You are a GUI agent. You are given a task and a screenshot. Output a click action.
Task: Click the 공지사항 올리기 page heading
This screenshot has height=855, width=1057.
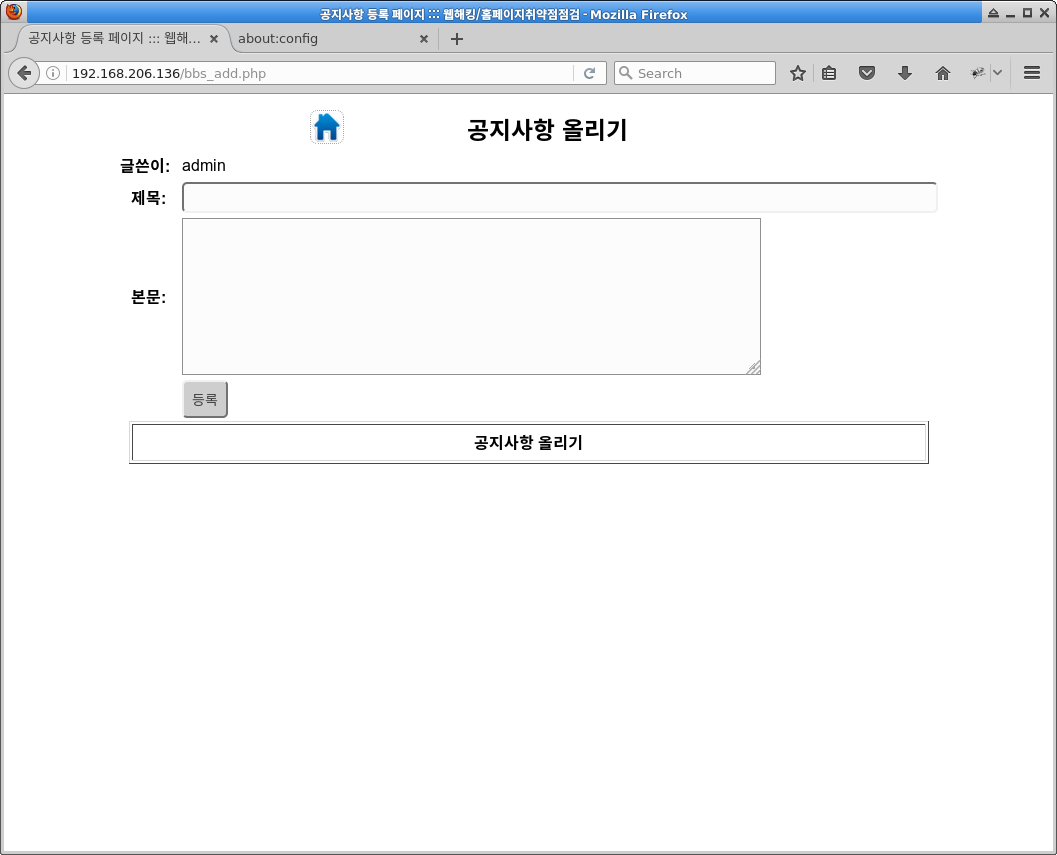(x=547, y=129)
